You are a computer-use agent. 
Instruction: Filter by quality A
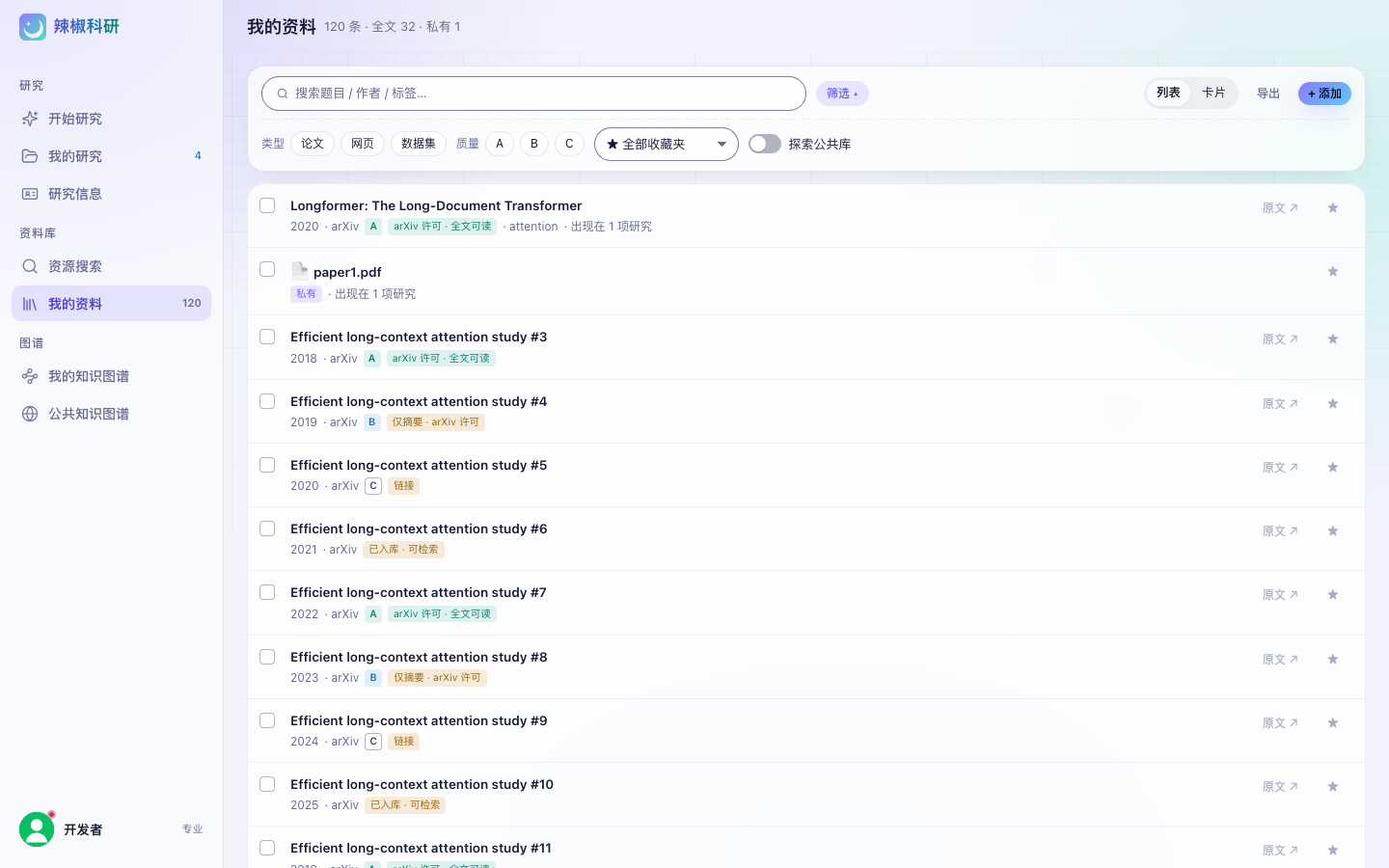(500, 144)
